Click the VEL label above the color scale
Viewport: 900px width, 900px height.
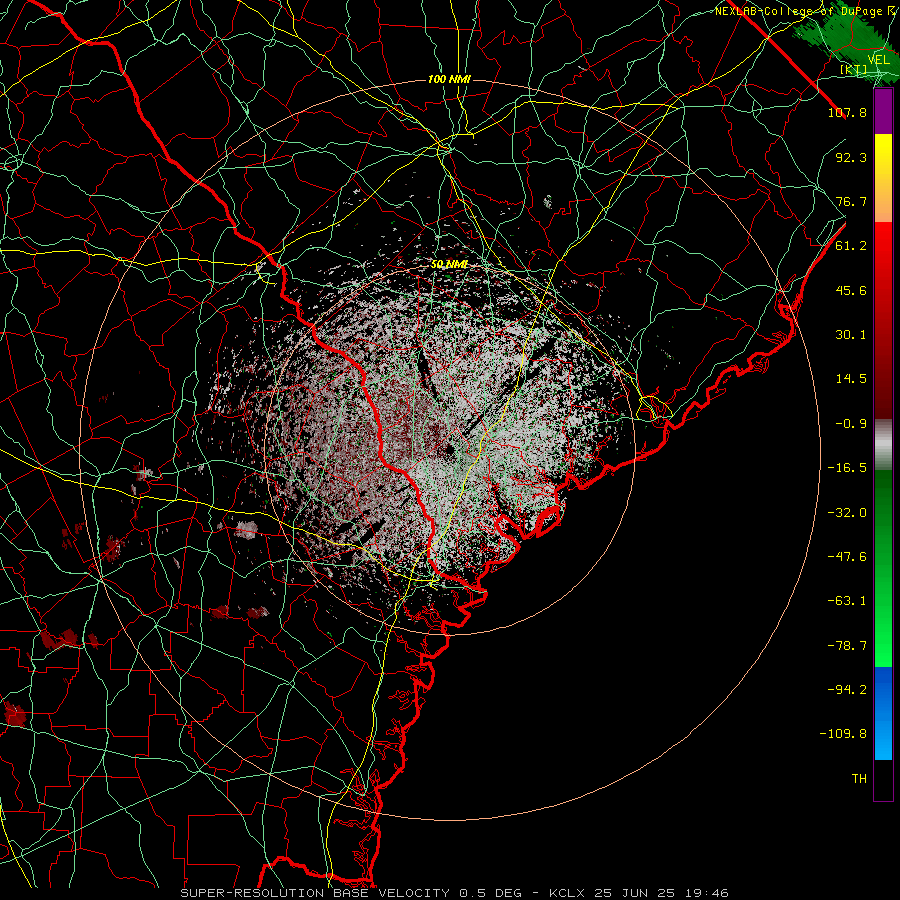878,60
